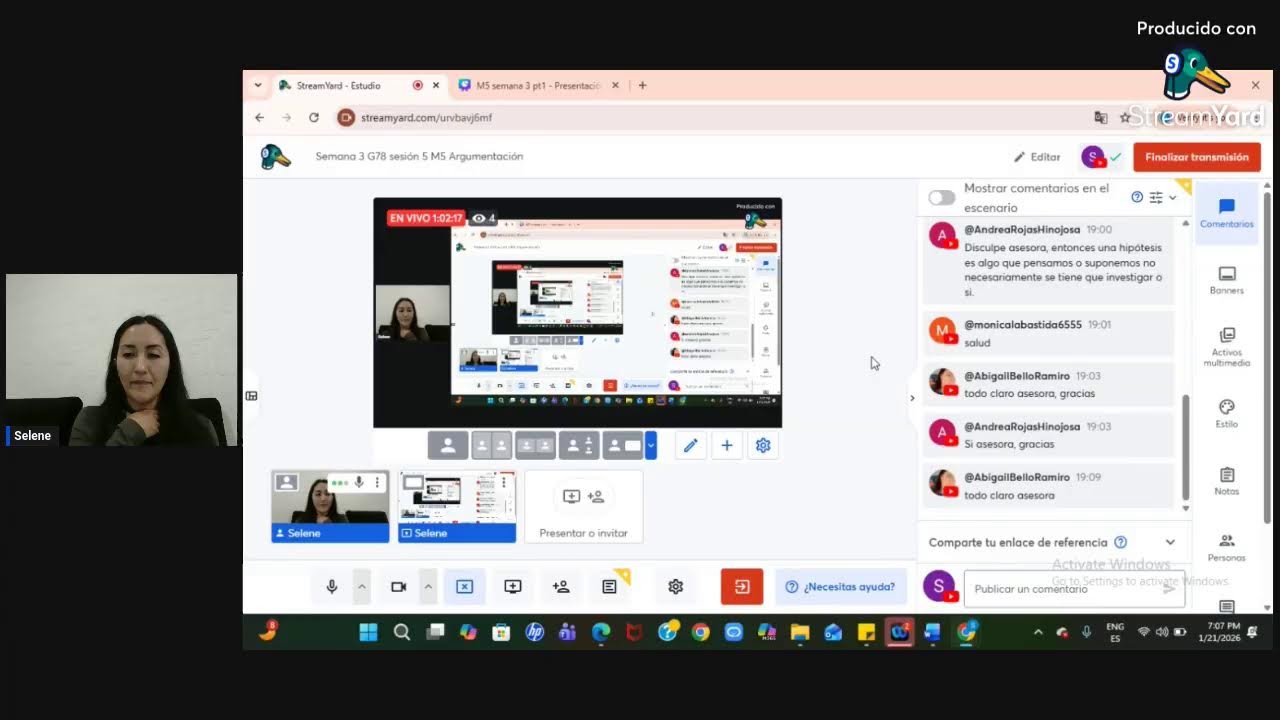Click help icon next to enlace de referencia

click(x=1121, y=542)
